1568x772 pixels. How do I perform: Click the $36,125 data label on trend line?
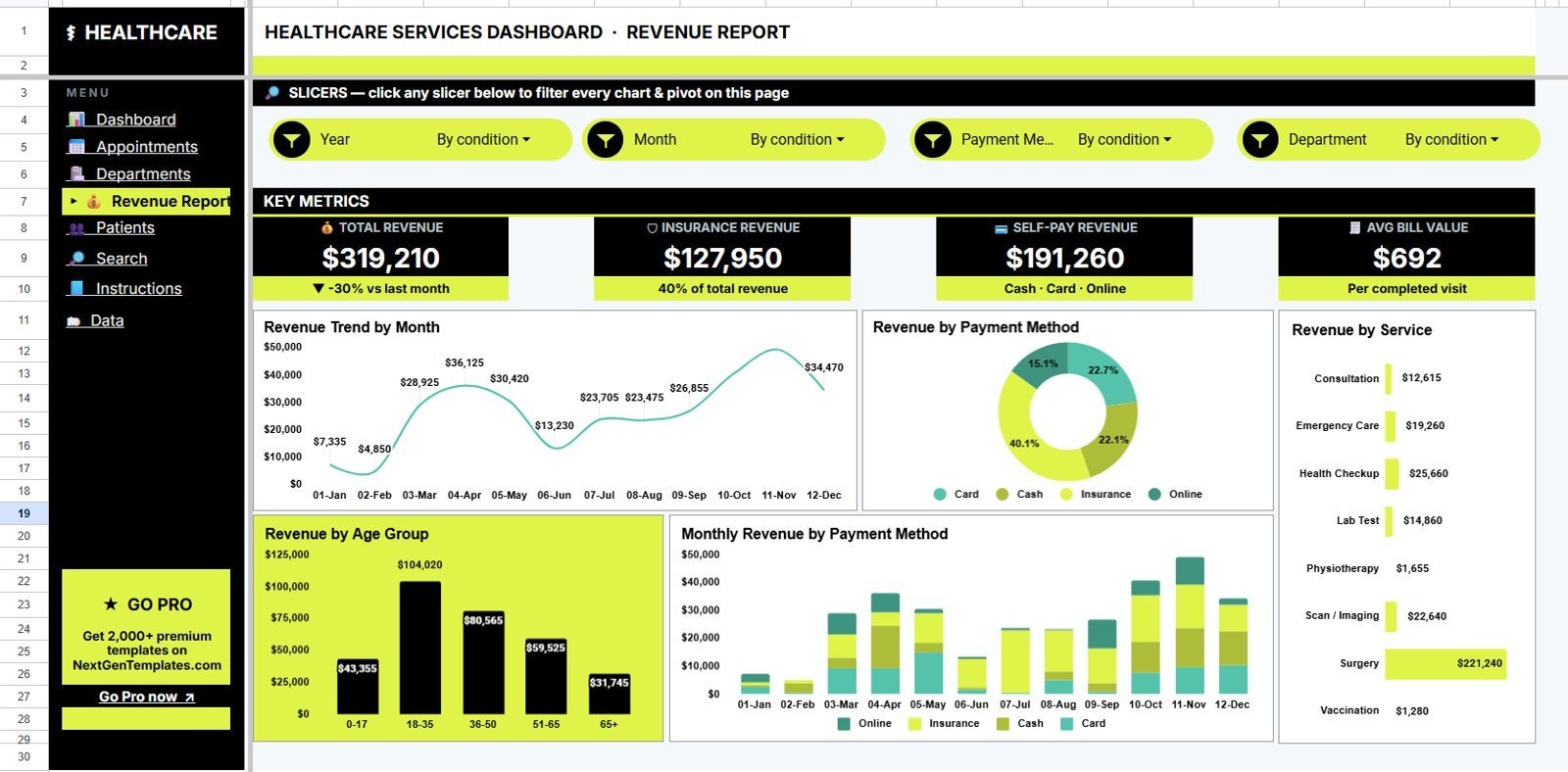click(x=465, y=362)
